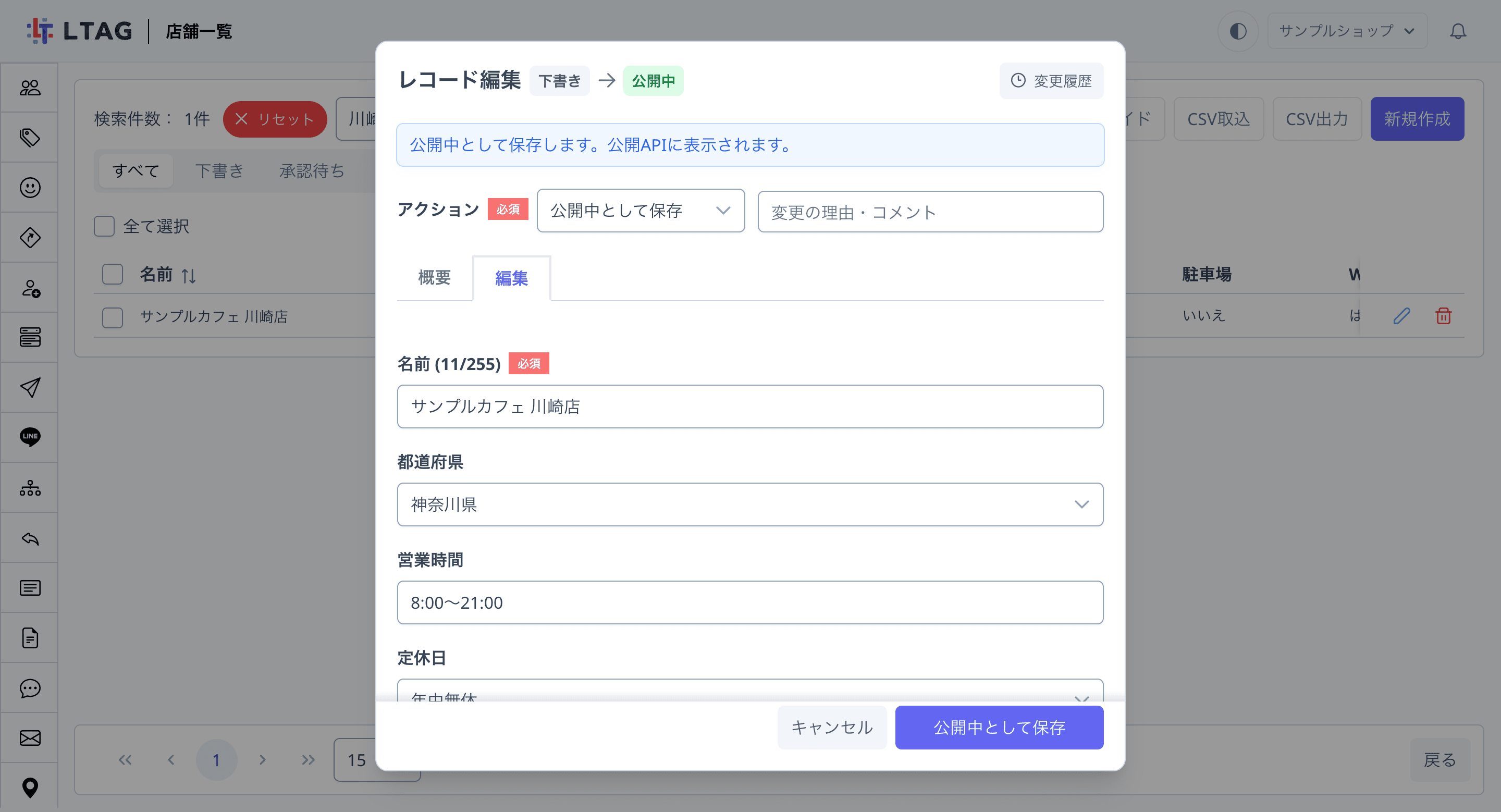
Task: Switch to the 編集 tab
Action: pos(511,278)
